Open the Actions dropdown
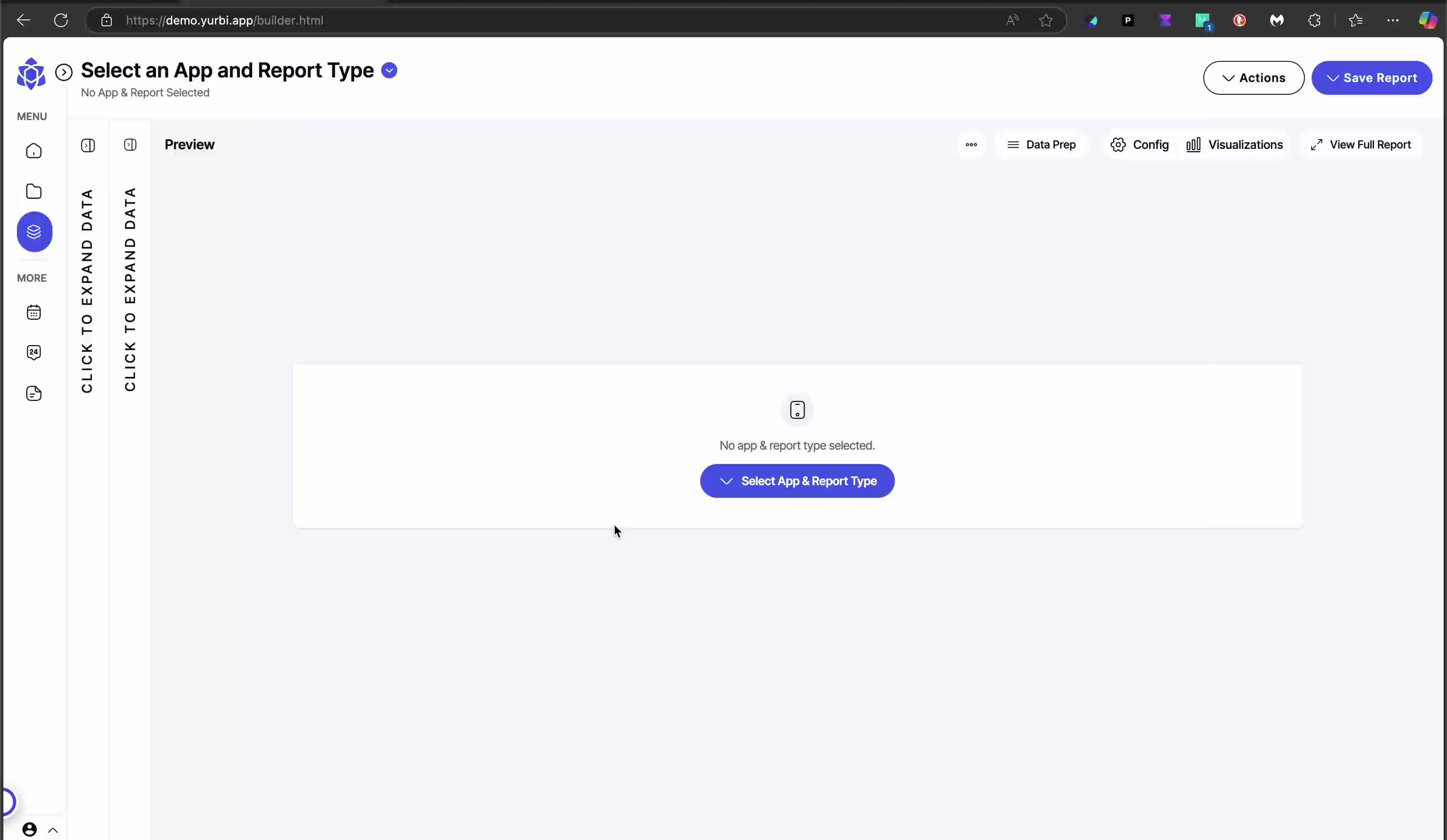The height and width of the screenshot is (840, 1447). [1254, 77]
